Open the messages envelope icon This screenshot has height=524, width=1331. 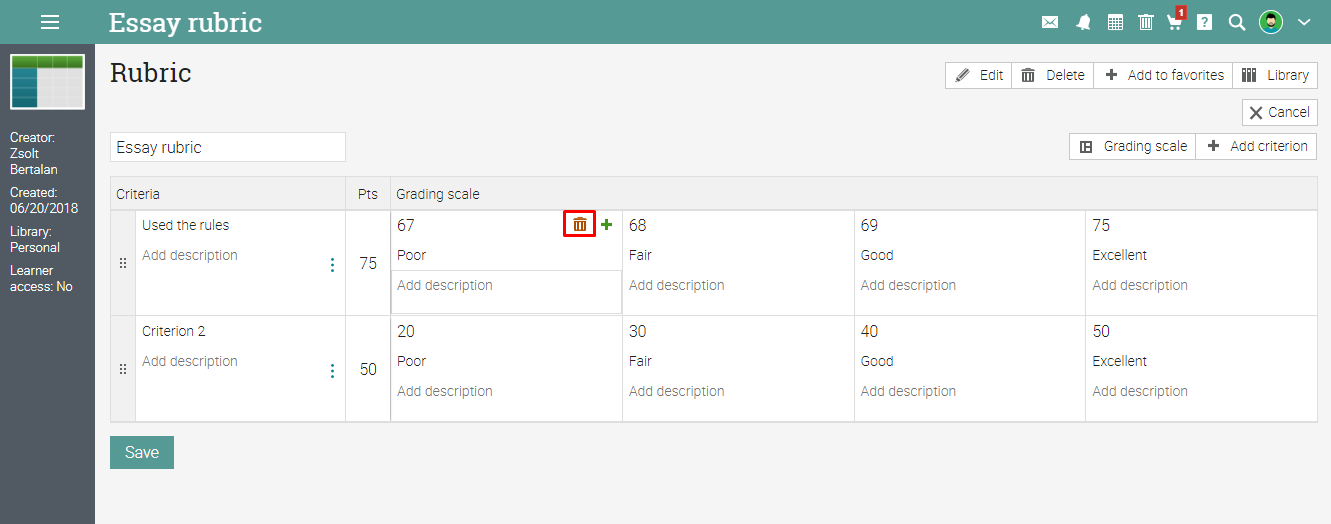pyautogui.click(x=1050, y=22)
